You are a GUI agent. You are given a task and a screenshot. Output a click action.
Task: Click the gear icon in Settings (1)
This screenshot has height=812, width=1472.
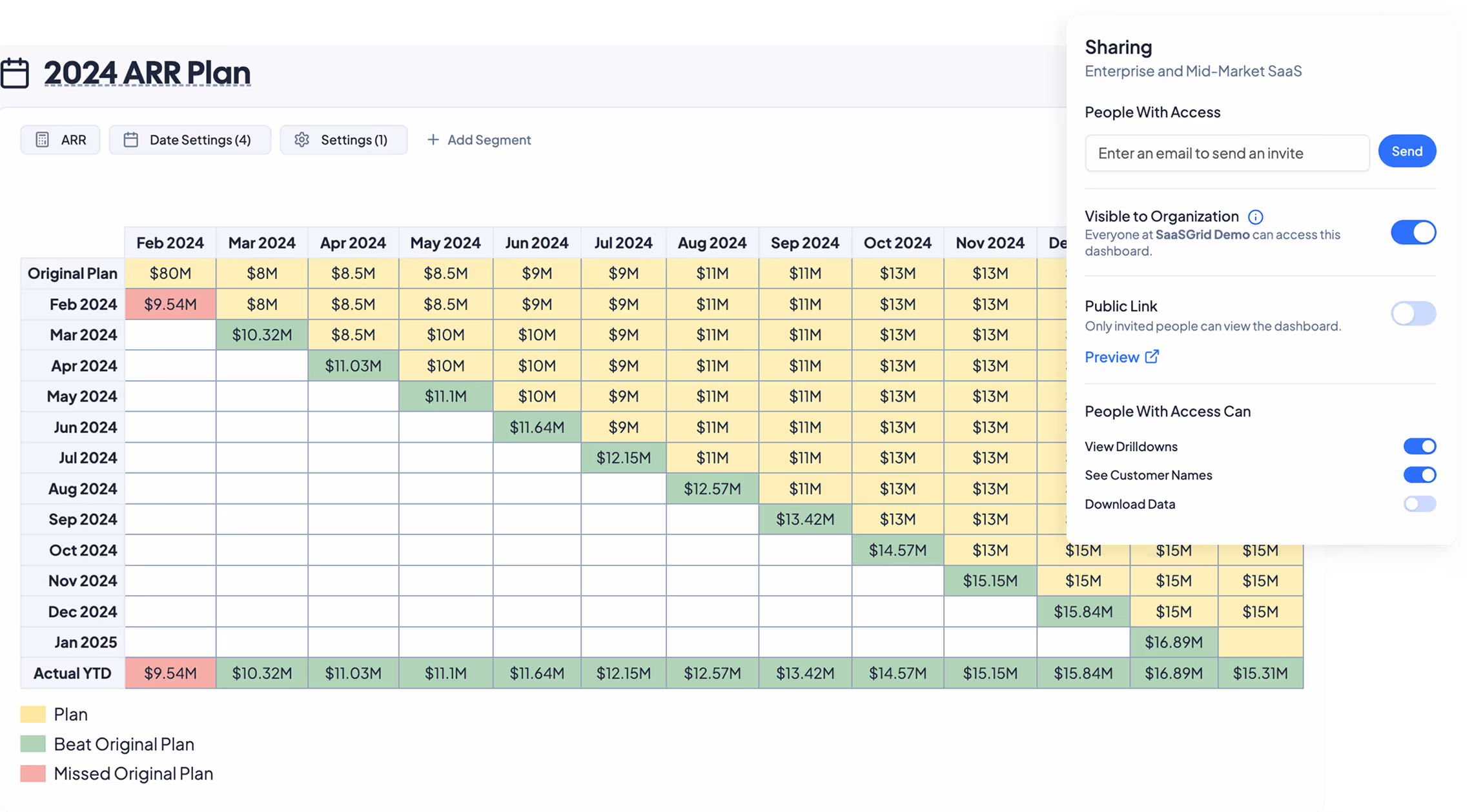[302, 139]
